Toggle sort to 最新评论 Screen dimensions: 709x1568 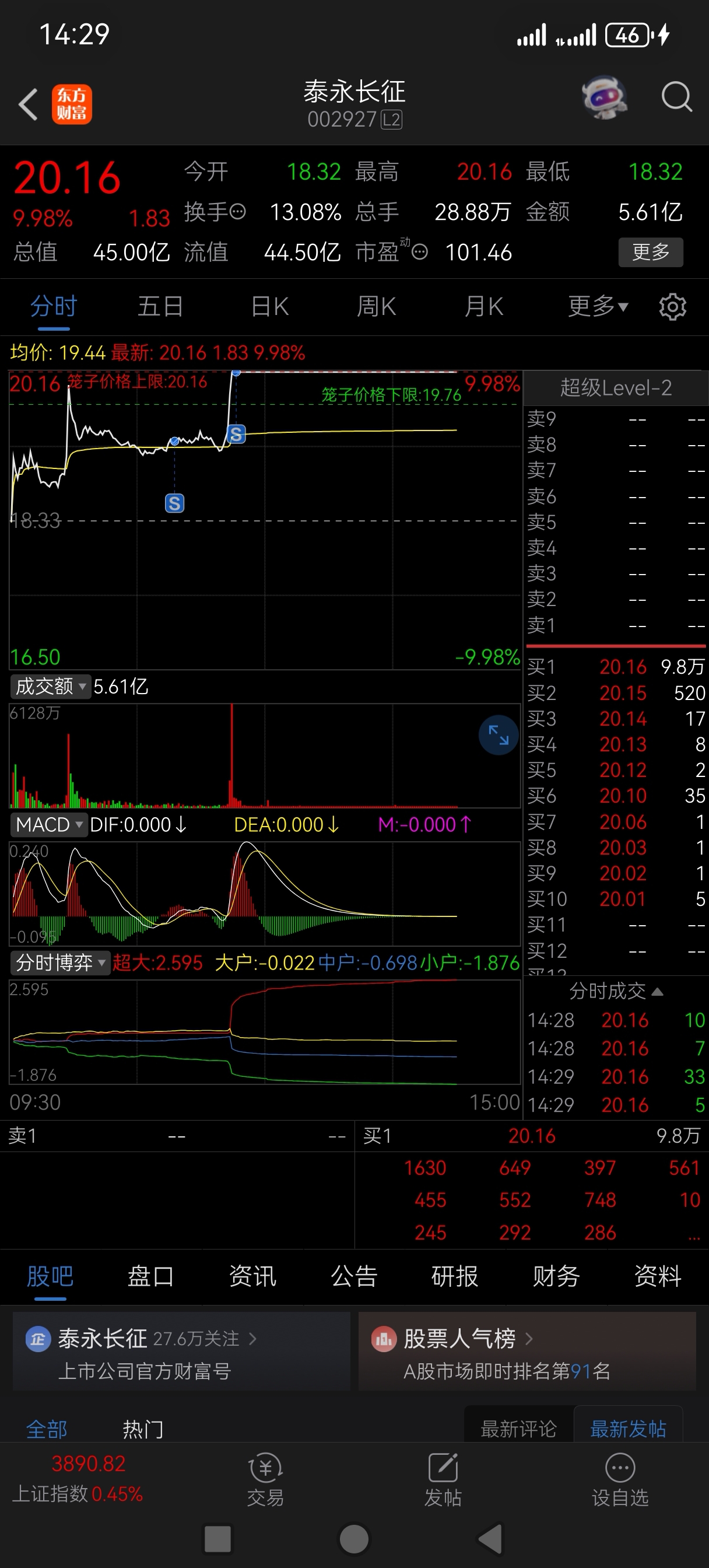(518, 1428)
